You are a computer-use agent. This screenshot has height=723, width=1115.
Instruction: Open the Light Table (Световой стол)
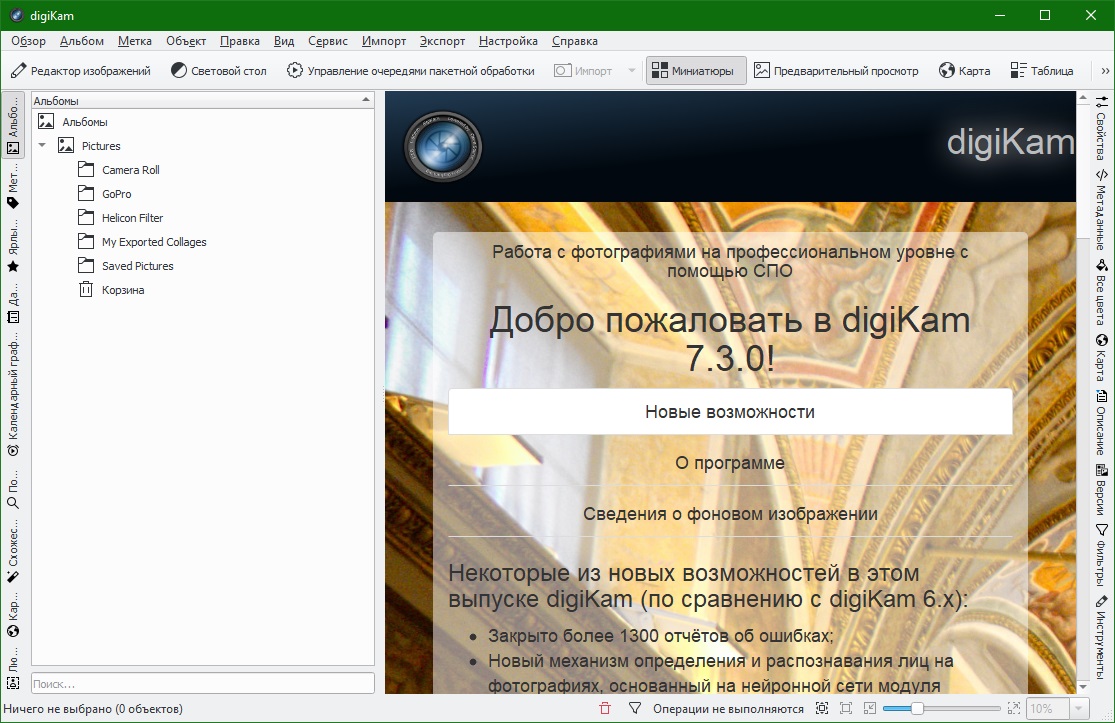click(218, 70)
